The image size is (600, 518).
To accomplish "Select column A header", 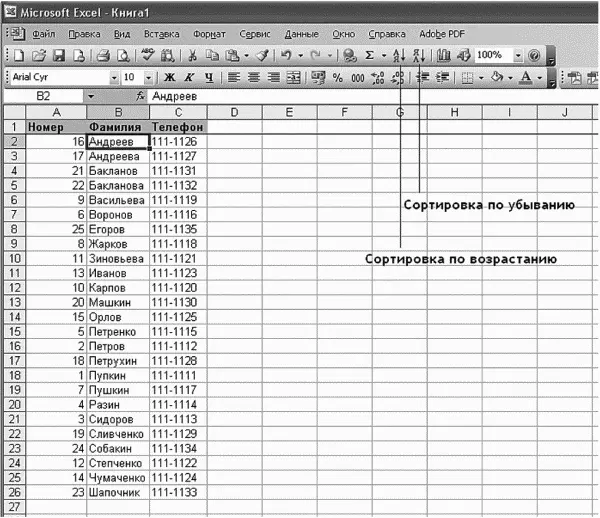I will 56,112.
